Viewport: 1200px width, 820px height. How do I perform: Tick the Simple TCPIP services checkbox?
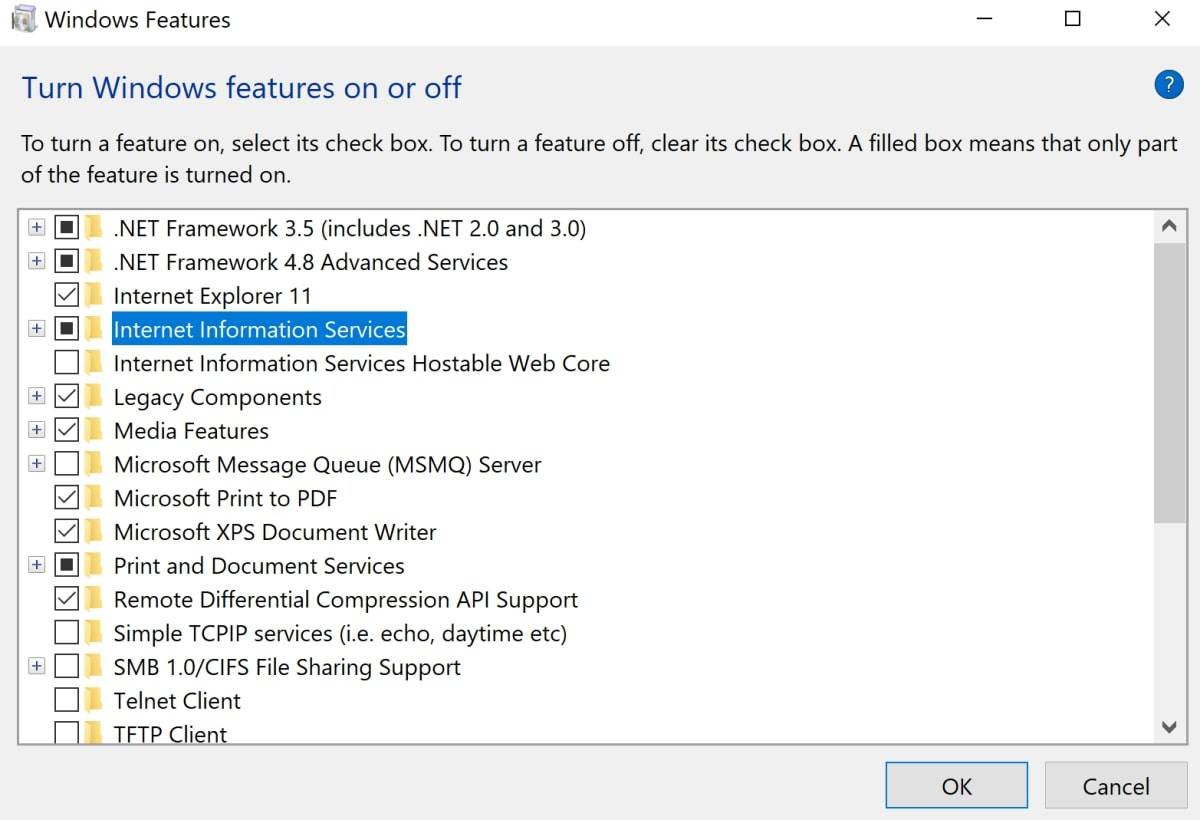[66, 633]
